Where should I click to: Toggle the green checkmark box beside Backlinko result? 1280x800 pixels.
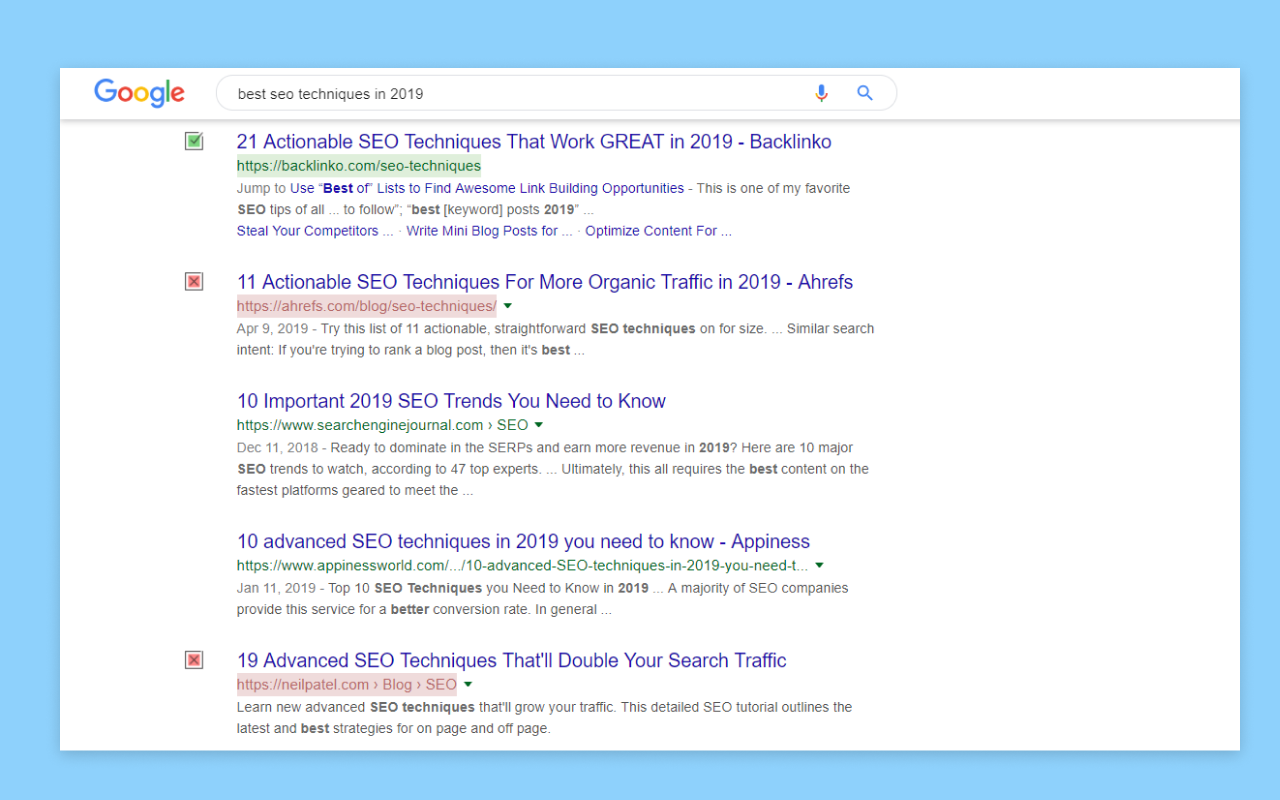(194, 141)
